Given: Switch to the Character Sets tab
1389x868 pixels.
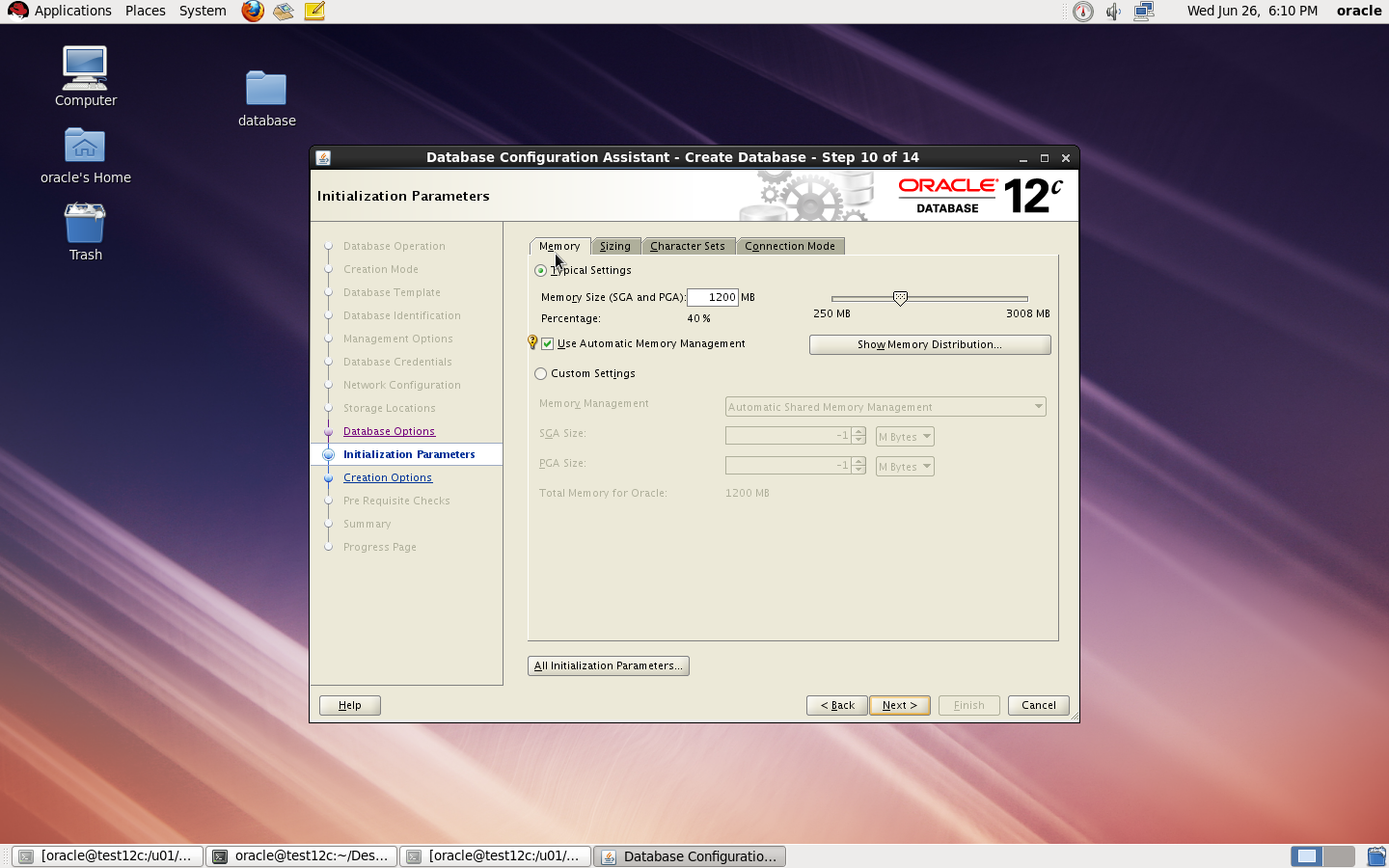Looking at the screenshot, I should click(x=688, y=247).
